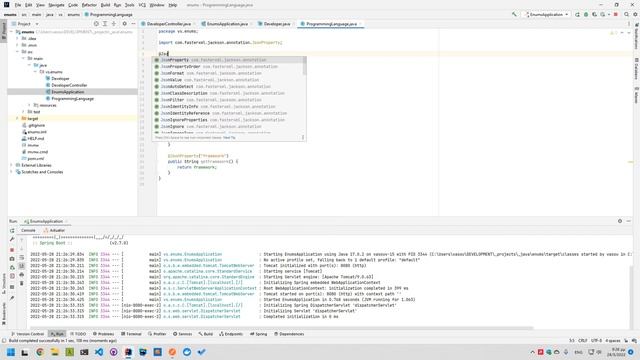Viewport: 640px width, 360px height.
Task: Open the Endpoints tool window
Action: pos(231,334)
